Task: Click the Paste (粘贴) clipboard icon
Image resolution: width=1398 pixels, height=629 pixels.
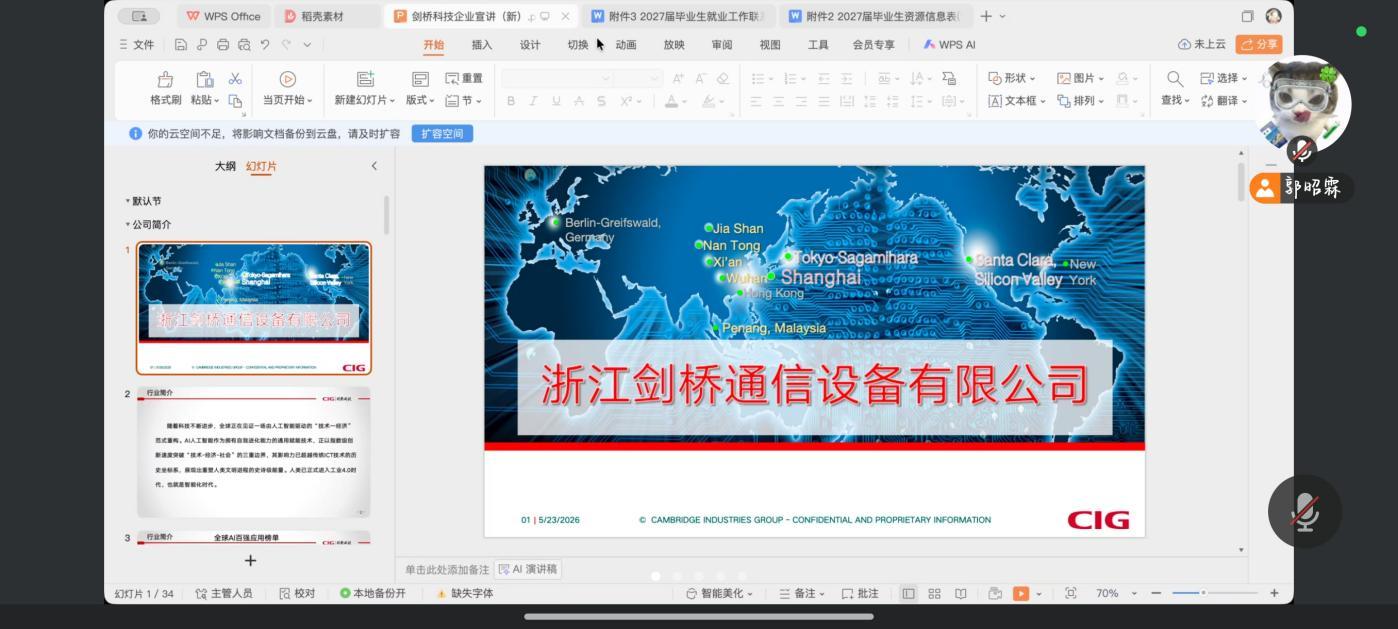Action: click(x=204, y=79)
